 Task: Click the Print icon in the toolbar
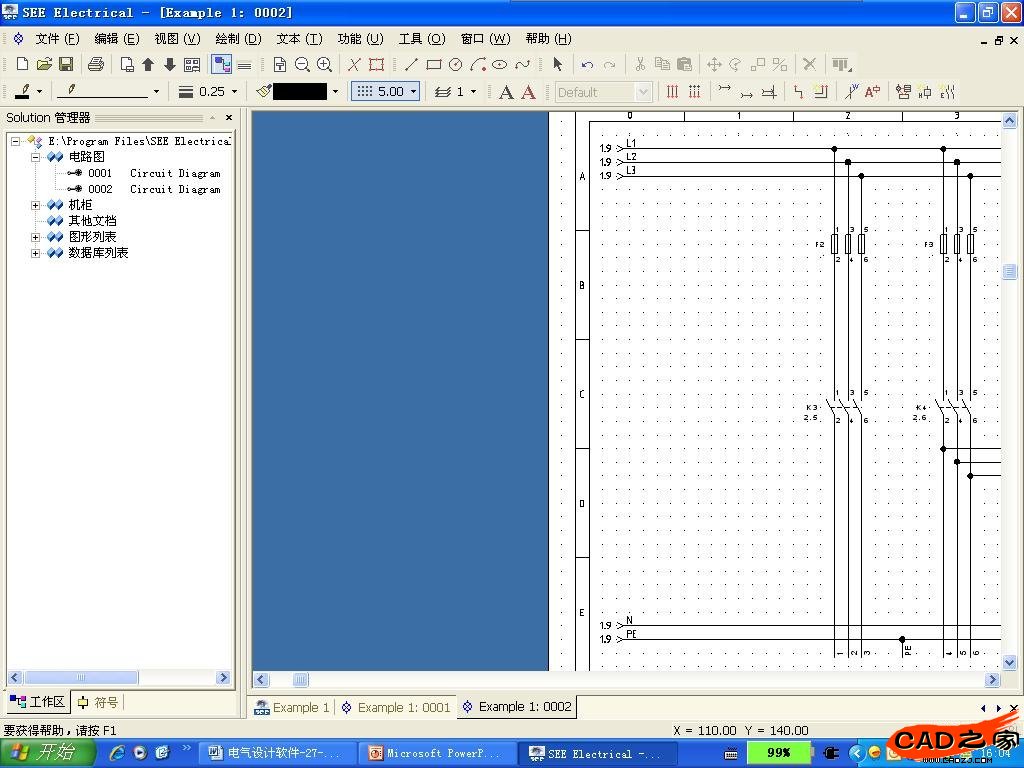[95, 64]
